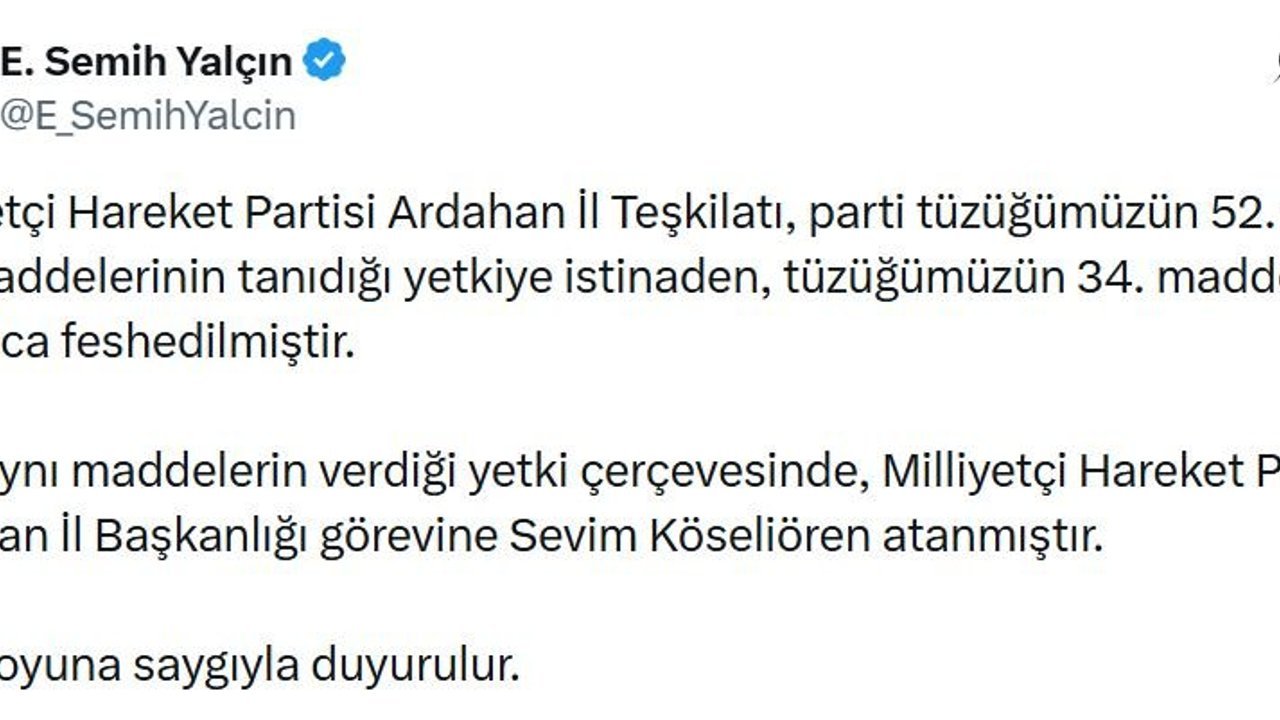Click the word "atanmıştır"
This screenshot has height=720, width=1280.
pyautogui.click(x=990, y=537)
